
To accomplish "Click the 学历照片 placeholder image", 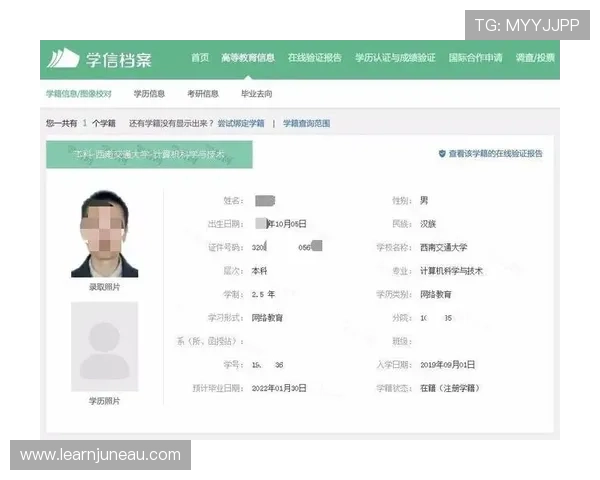I will pos(104,346).
